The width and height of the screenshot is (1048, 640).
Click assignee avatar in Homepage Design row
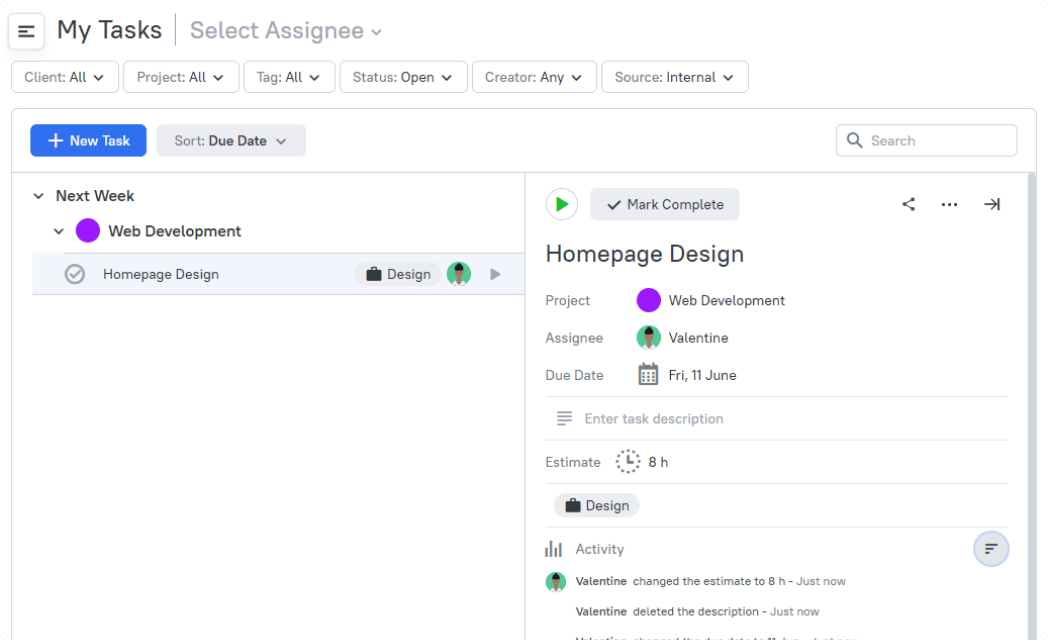pos(458,274)
